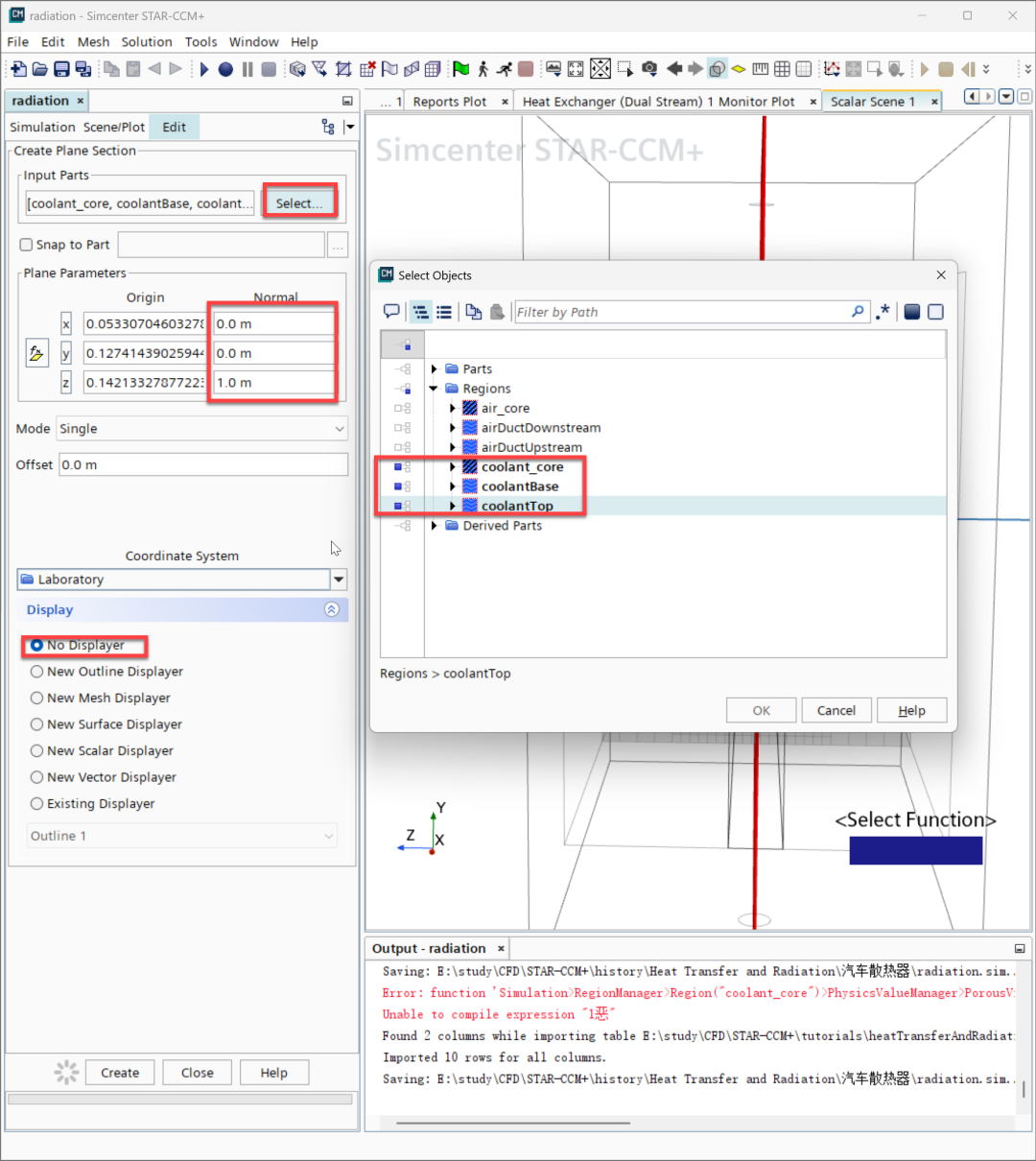Click the Save simulation disk icon
The width and height of the screenshot is (1036, 1161).
[x=61, y=69]
